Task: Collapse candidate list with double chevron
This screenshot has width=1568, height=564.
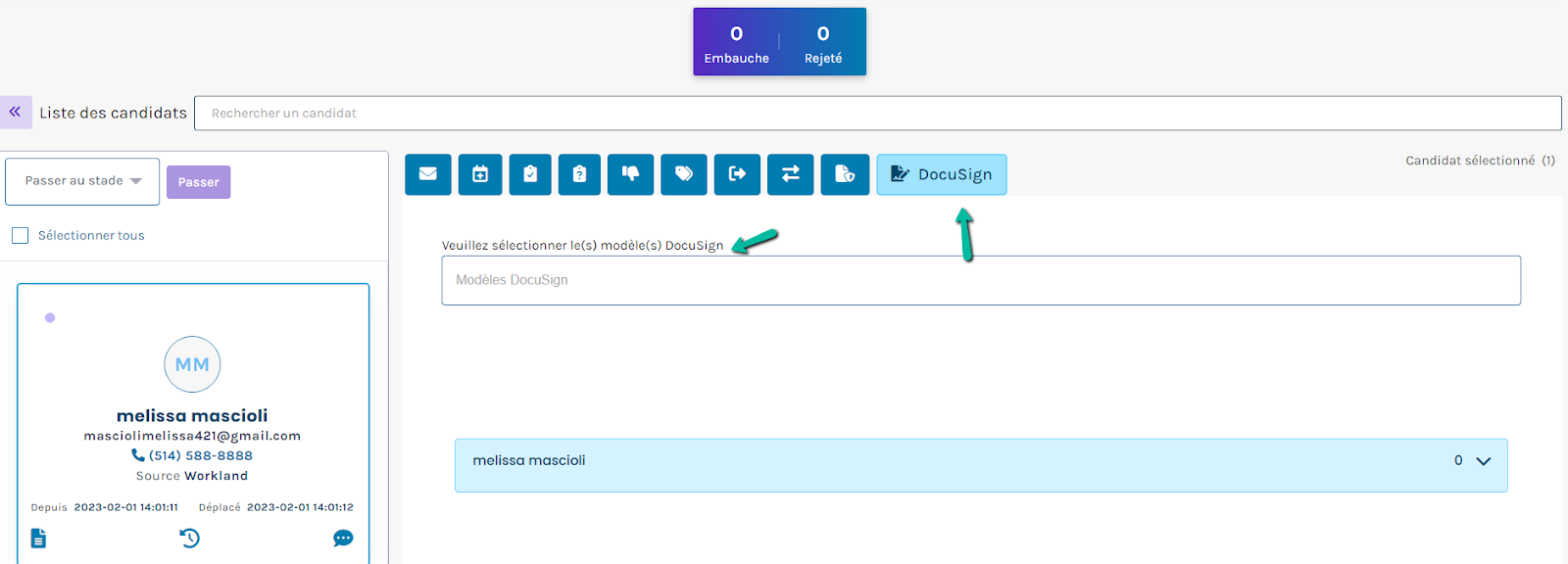Action: tap(16, 113)
